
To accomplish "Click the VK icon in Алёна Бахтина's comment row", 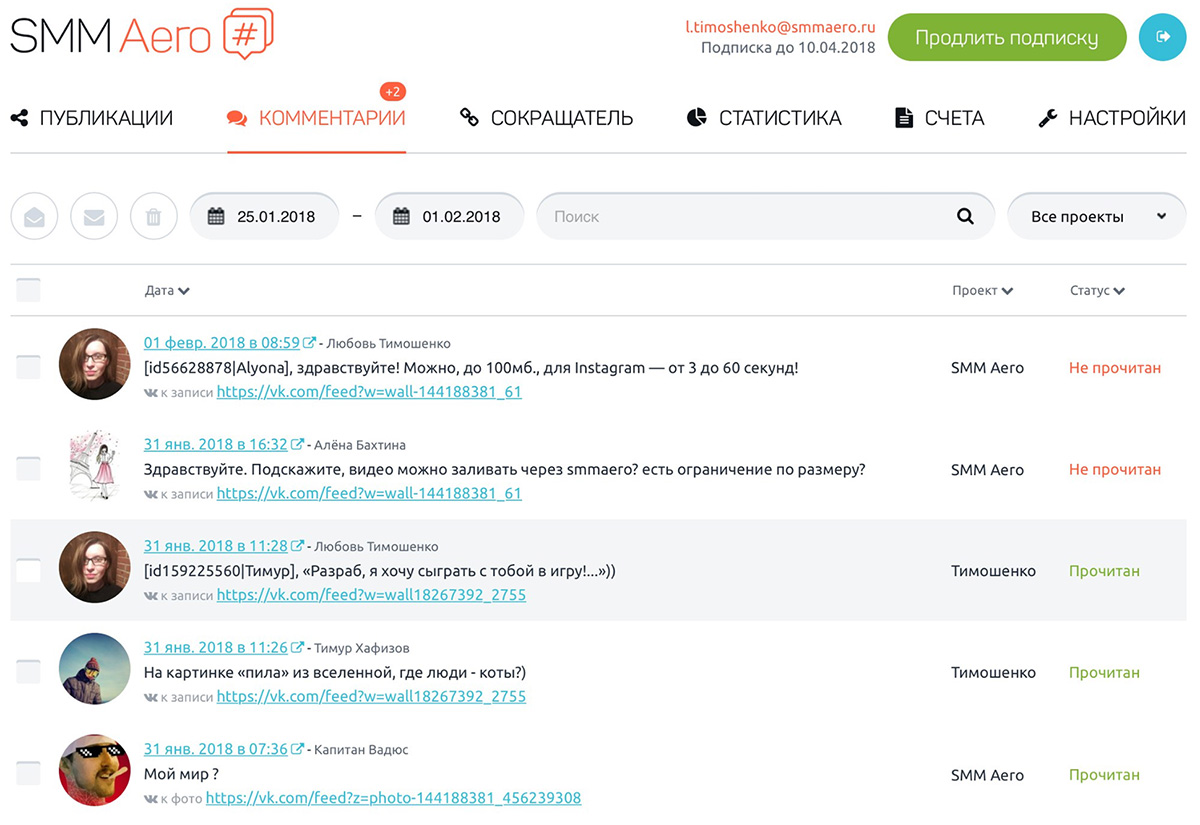I will pos(151,494).
